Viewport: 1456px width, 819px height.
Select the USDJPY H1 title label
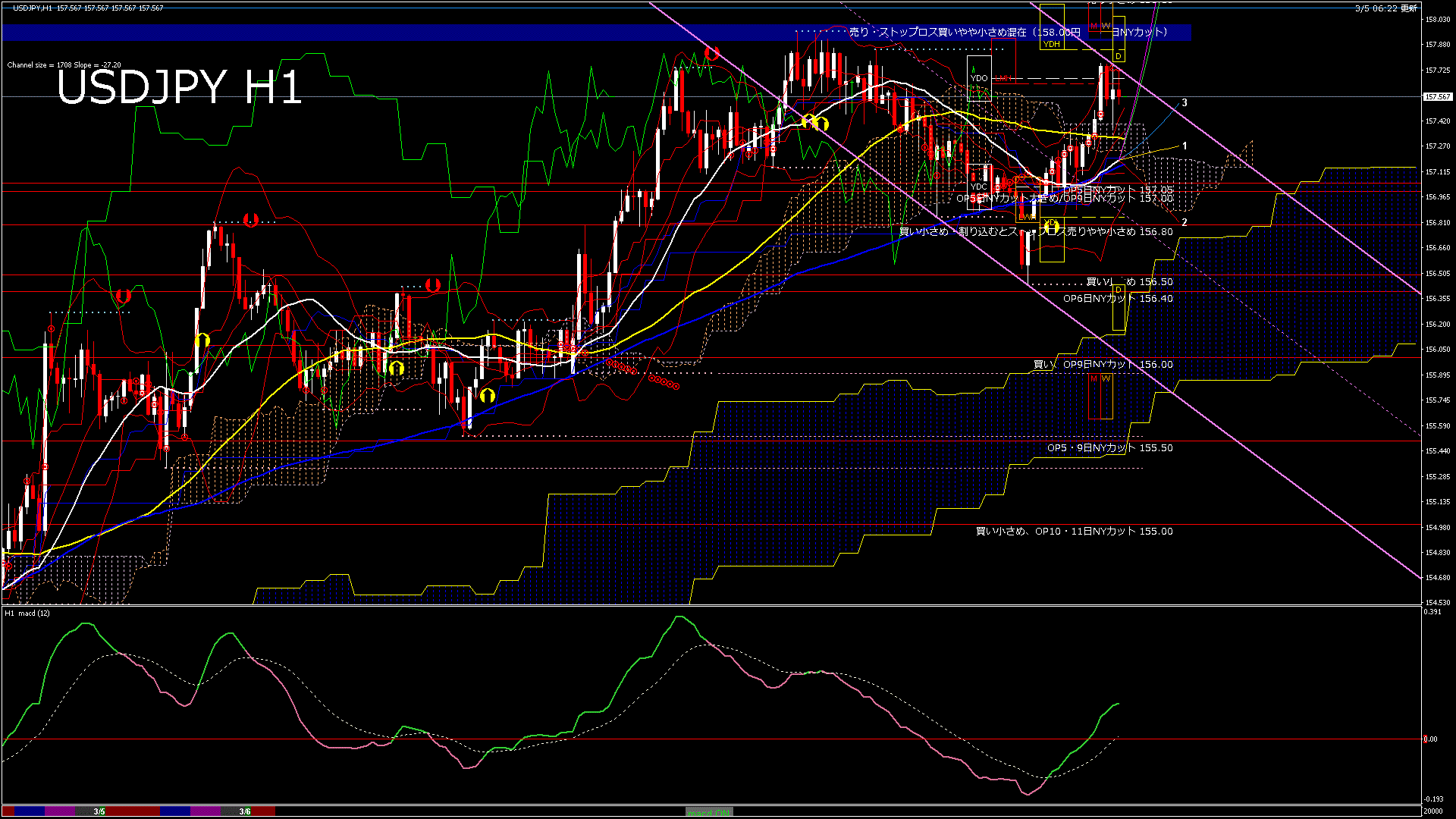(x=180, y=87)
